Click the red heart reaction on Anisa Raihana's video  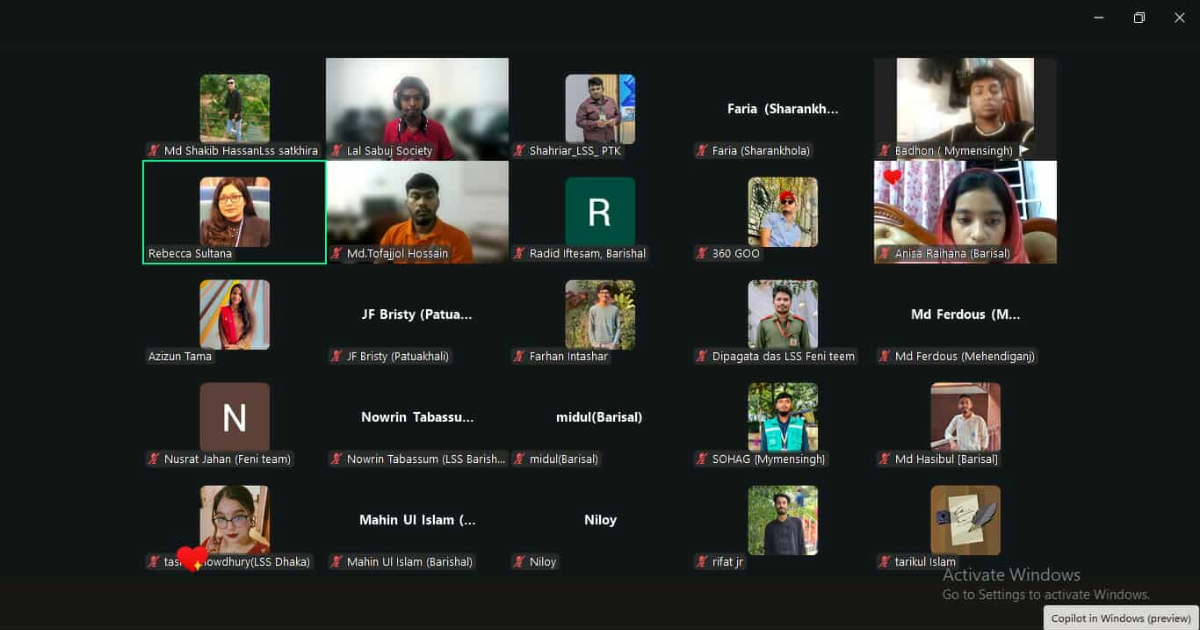tap(892, 177)
